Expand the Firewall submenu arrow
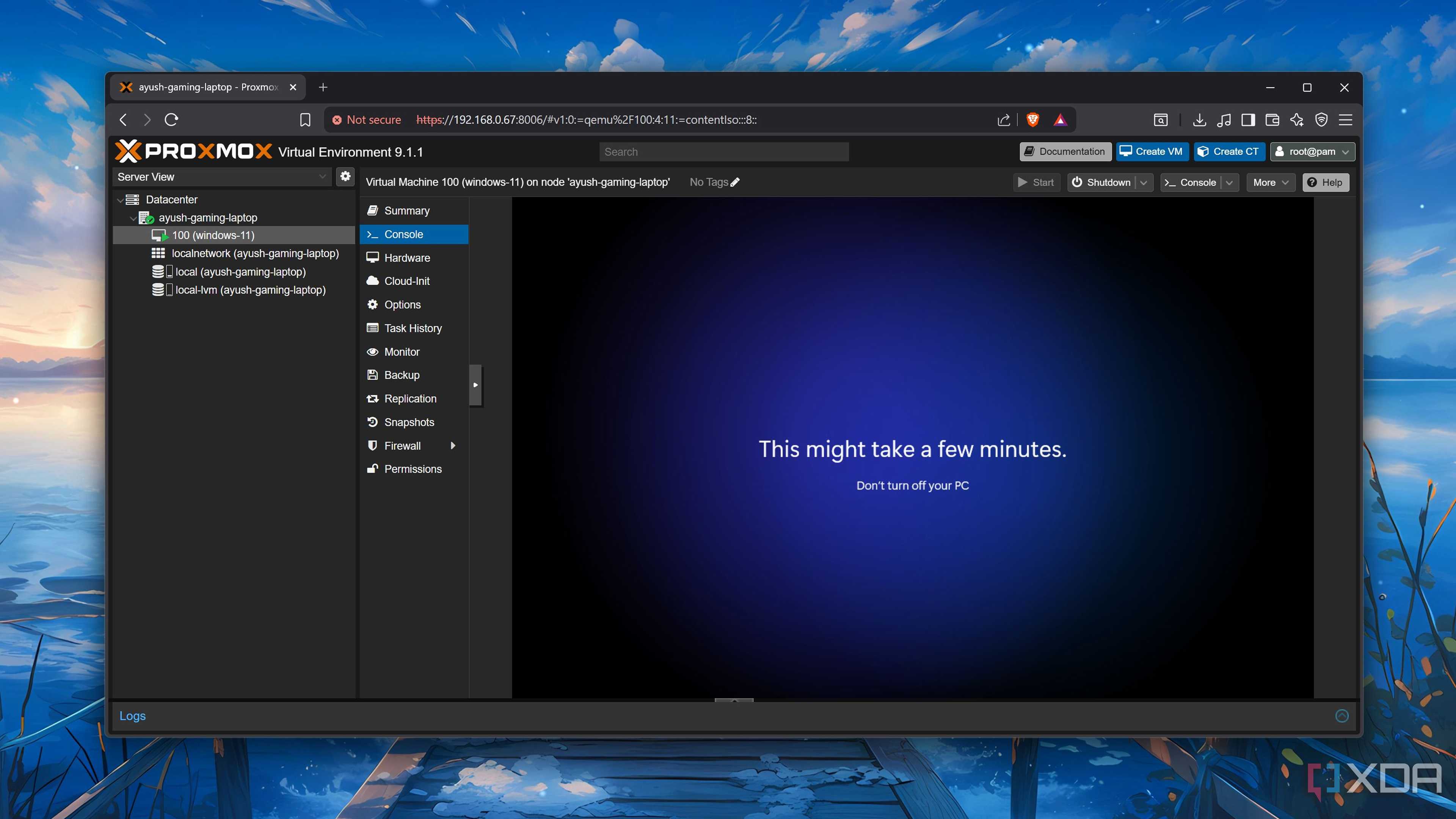1456x819 pixels. (x=453, y=446)
